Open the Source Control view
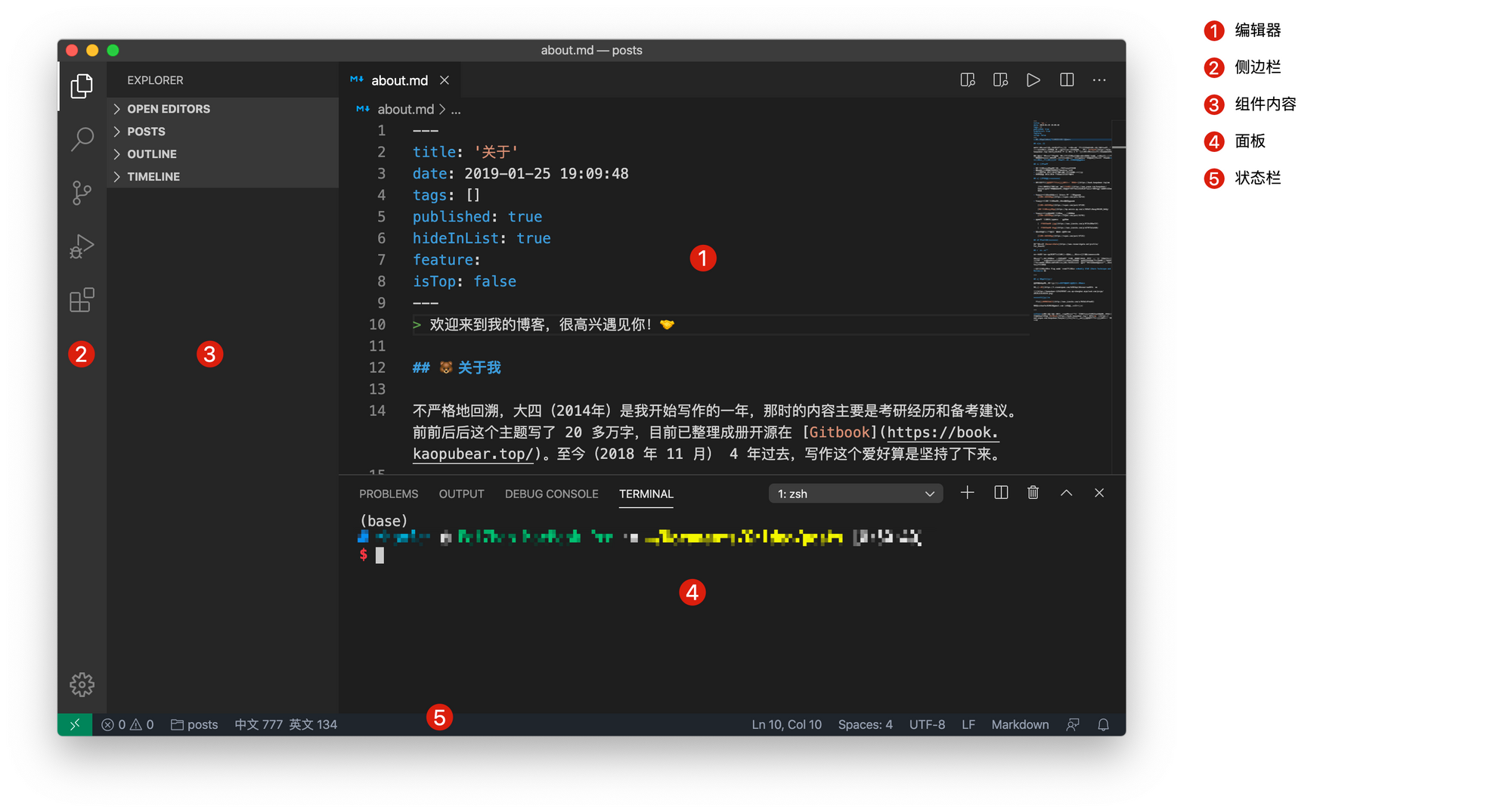Viewport: 1512px width, 812px height. pos(82,193)
